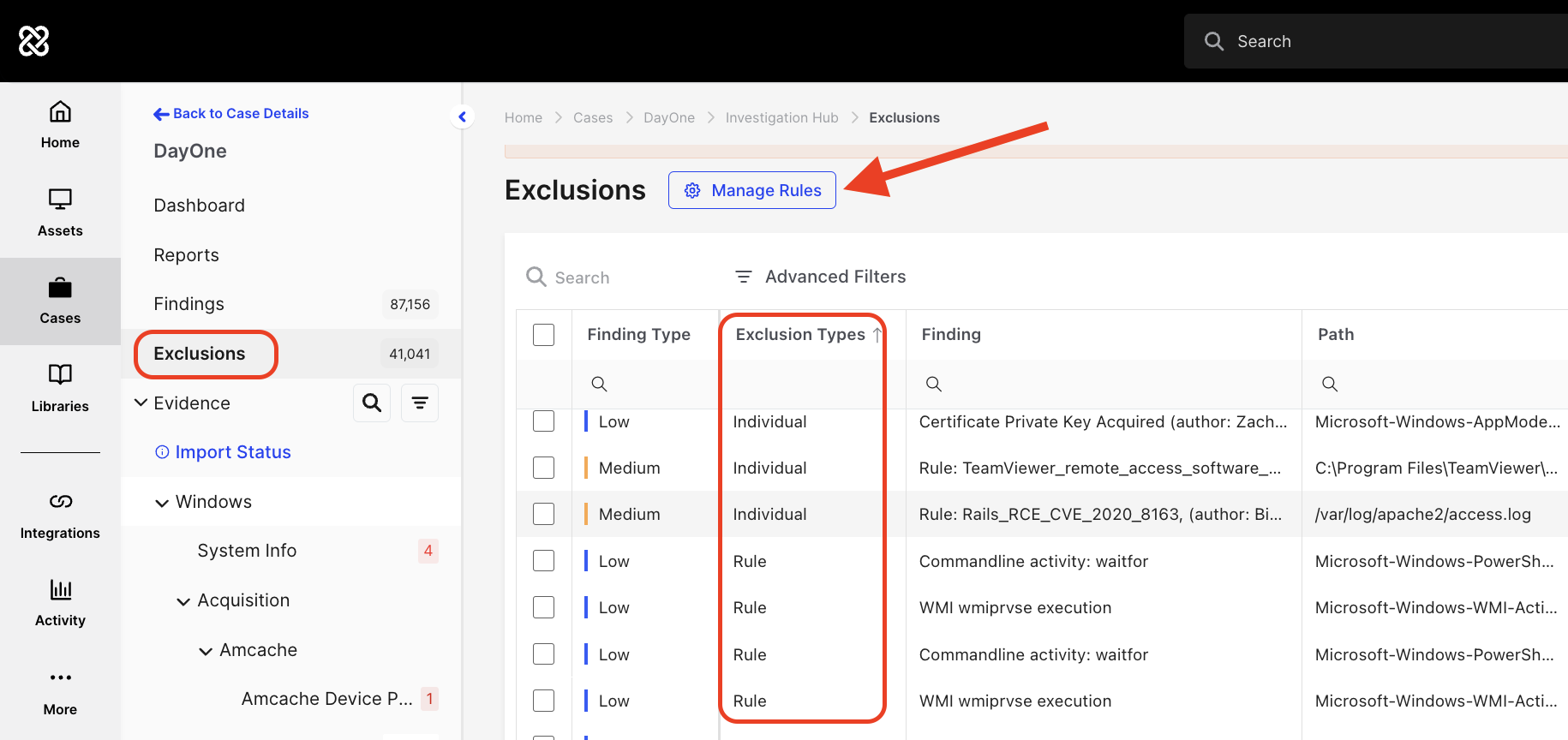Check the Certificate Private Key Acquired row
This screenshot has height=740, width=1568.
543,421
